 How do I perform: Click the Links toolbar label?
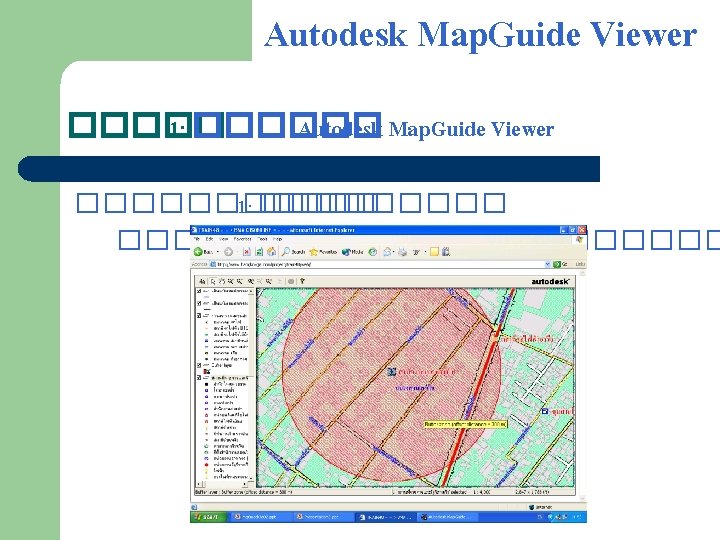(x=580, y=264)
